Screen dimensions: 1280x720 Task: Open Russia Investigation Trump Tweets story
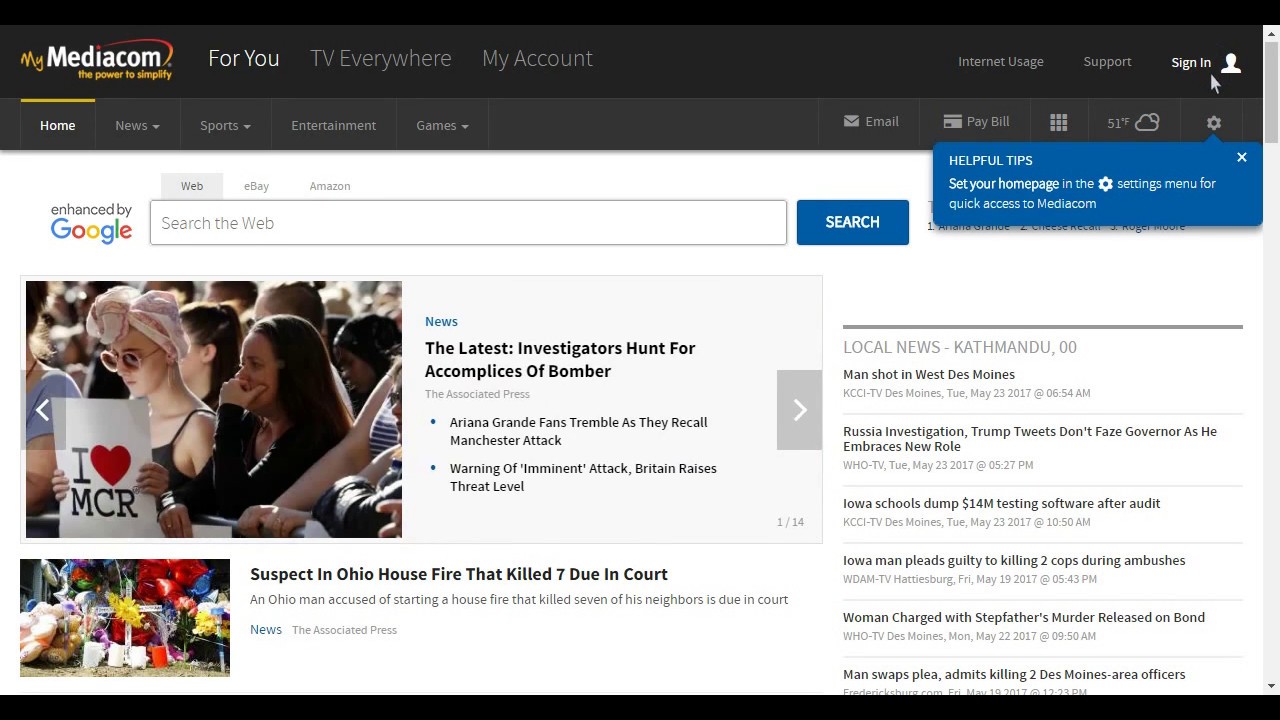[1030, 439]
